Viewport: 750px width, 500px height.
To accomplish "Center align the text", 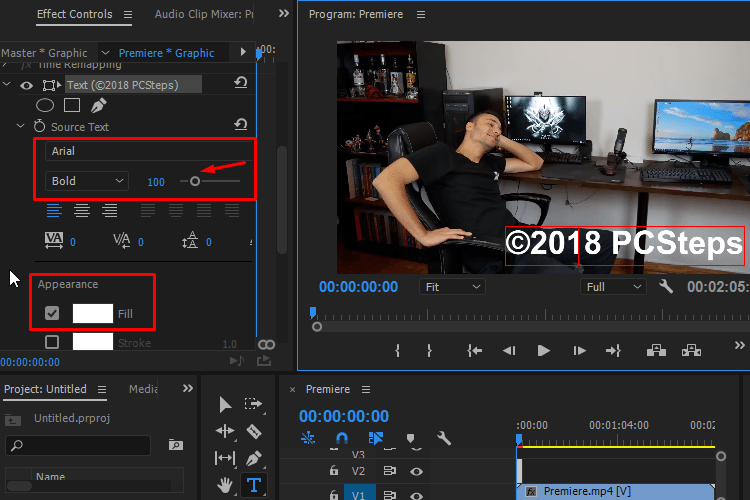I will point(82,211).
